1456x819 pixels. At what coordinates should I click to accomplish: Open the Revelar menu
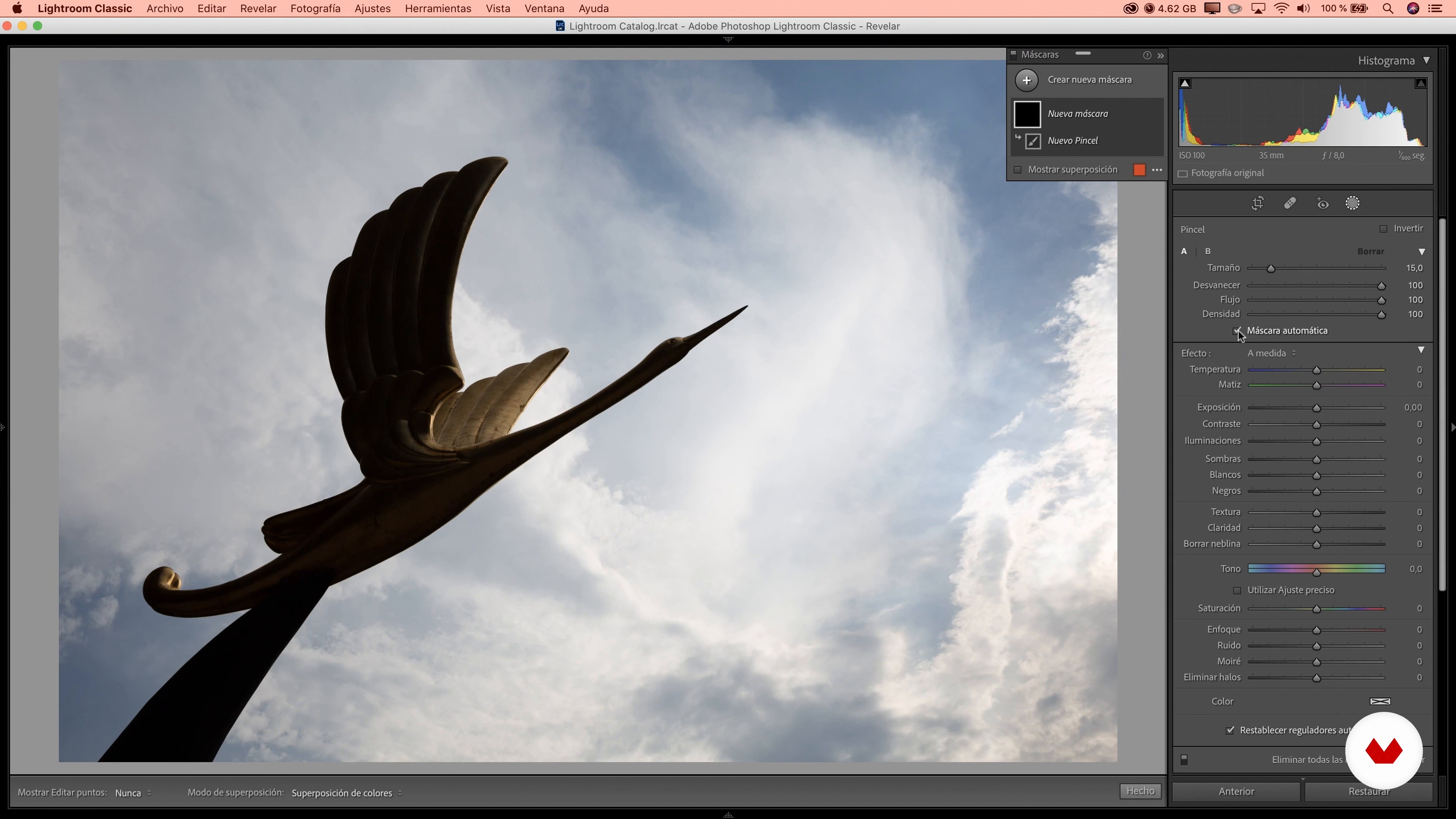point(258,8)
